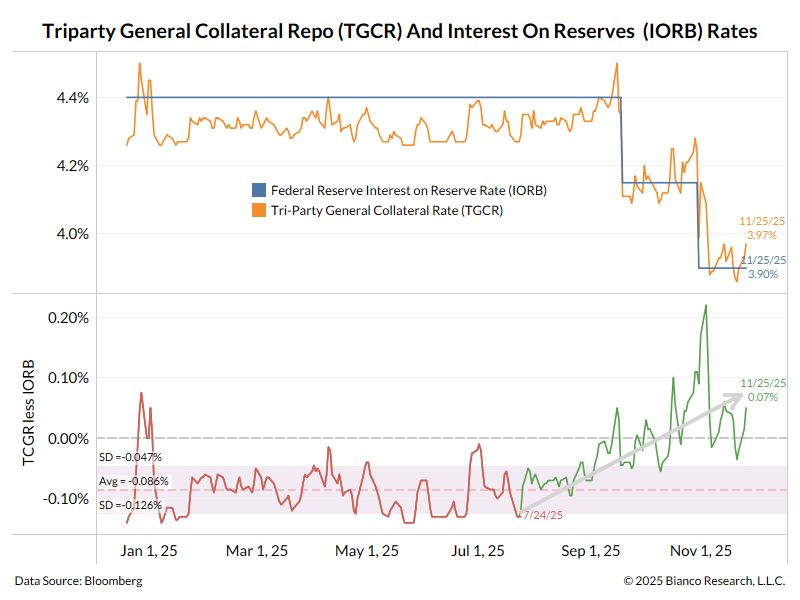The height and width of the screenshot is (600, 800).
Task: Click the blue IORB legend color swatch
Action: coord(258,190)
